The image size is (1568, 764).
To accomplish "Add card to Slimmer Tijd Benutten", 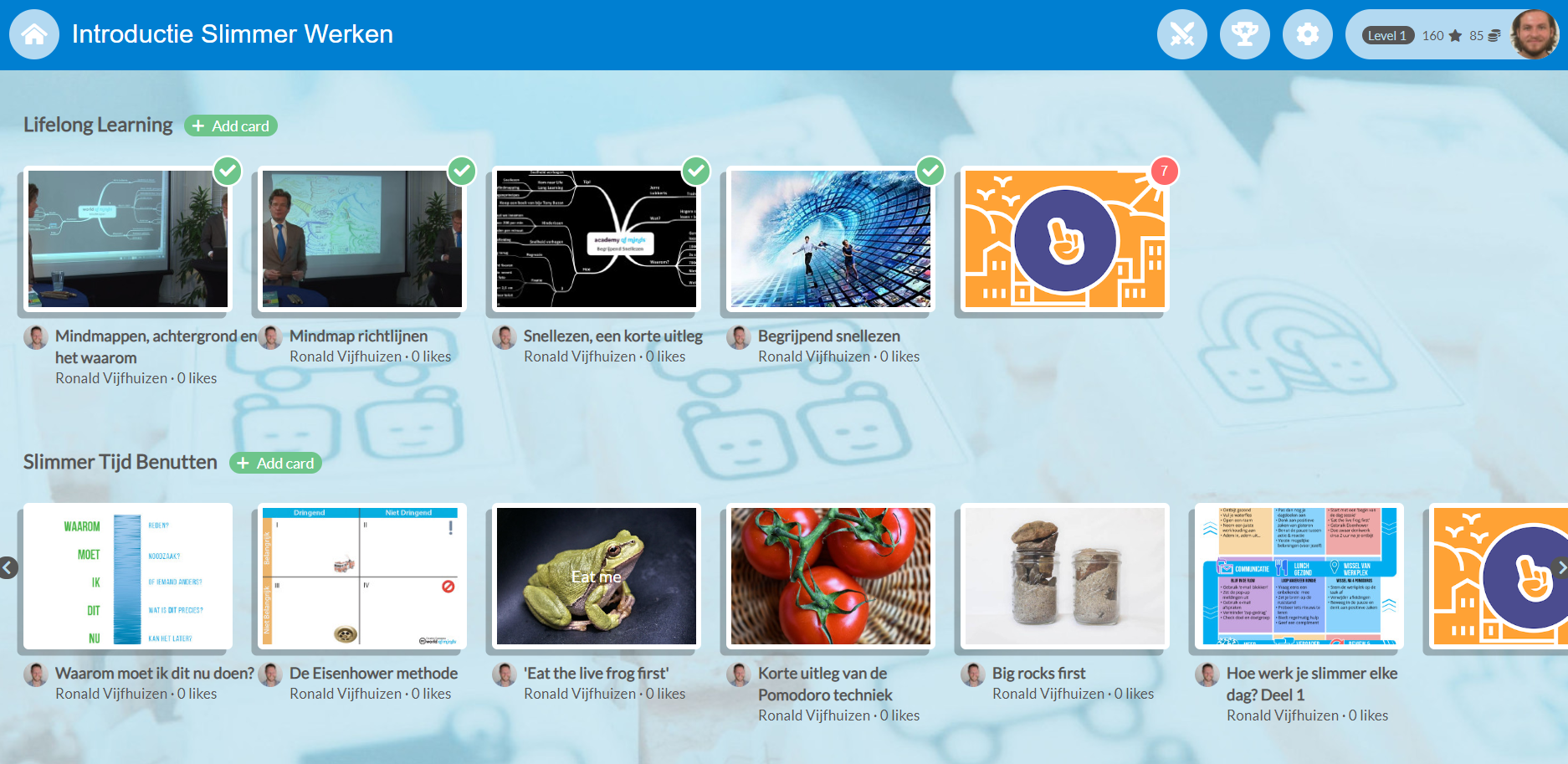I will click(x=275, y=463).
